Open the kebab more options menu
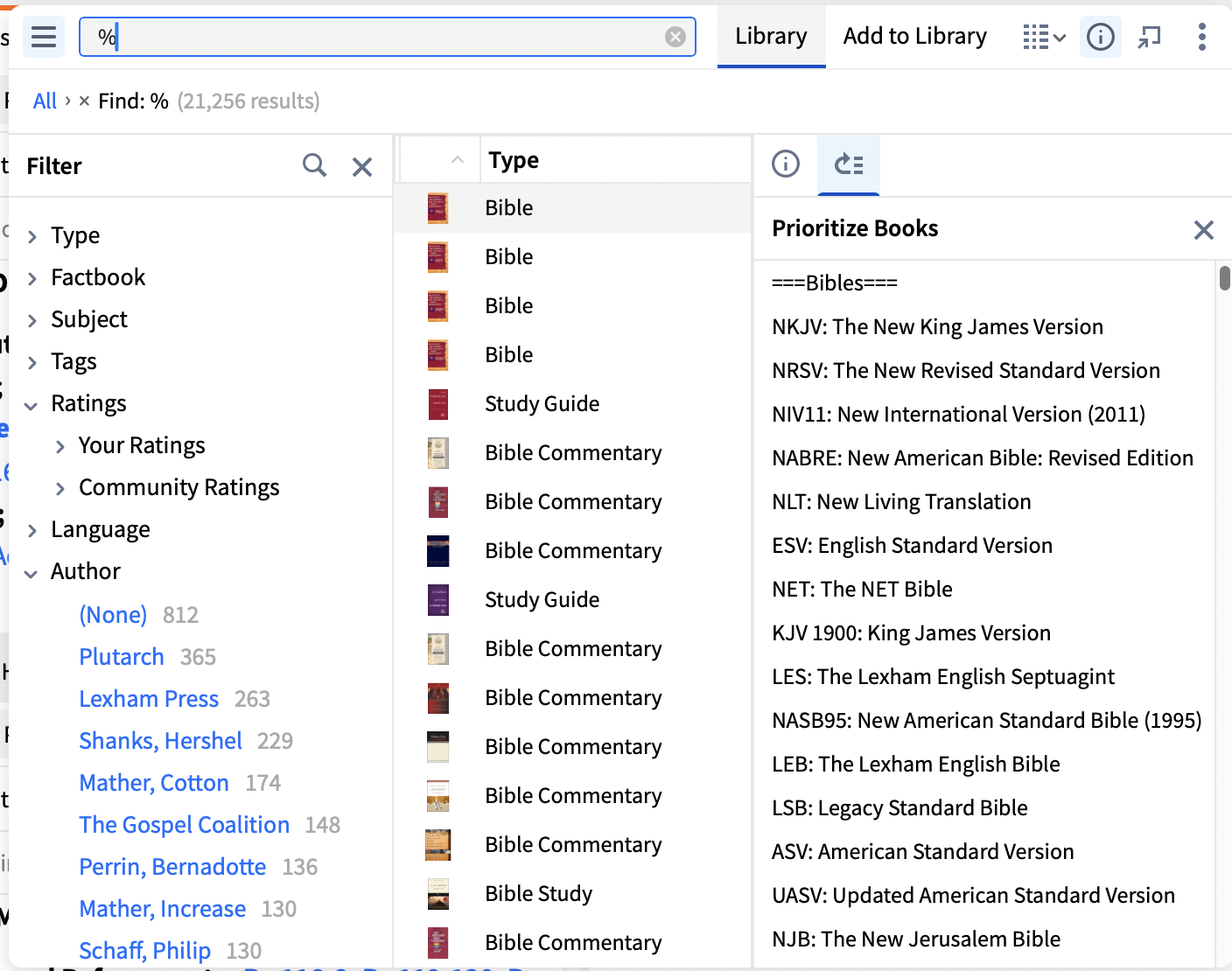Viewport: 1232px width, 971px height. click(1201, 37)
